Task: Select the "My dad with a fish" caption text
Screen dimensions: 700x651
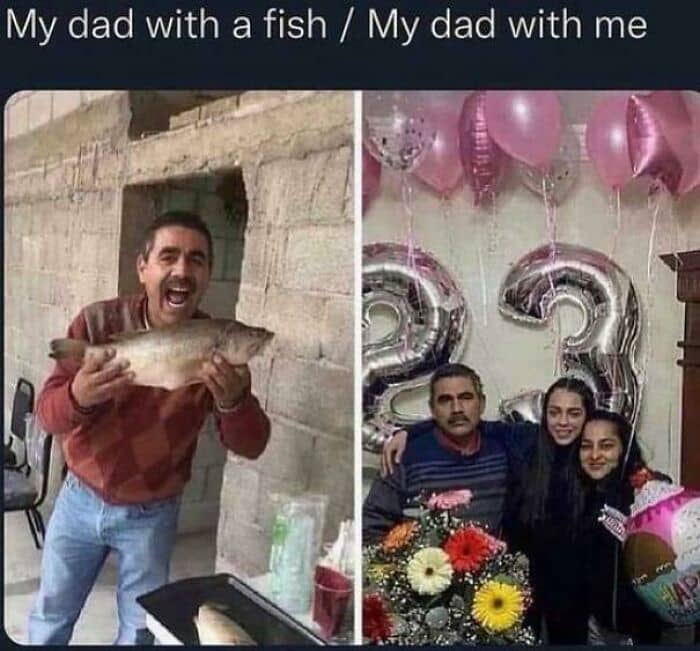Action: (166, 25)
